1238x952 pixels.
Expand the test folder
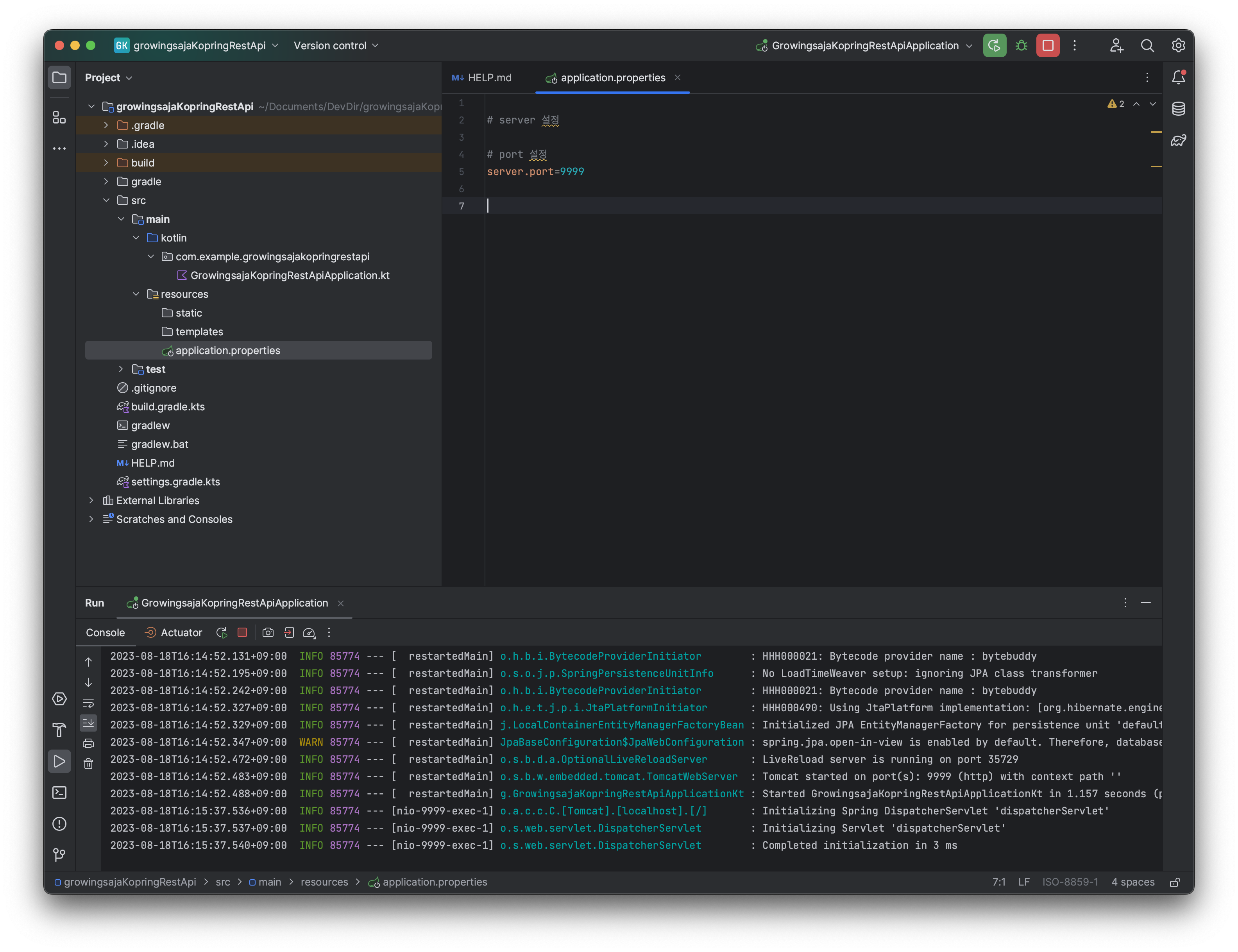[121, 369]
